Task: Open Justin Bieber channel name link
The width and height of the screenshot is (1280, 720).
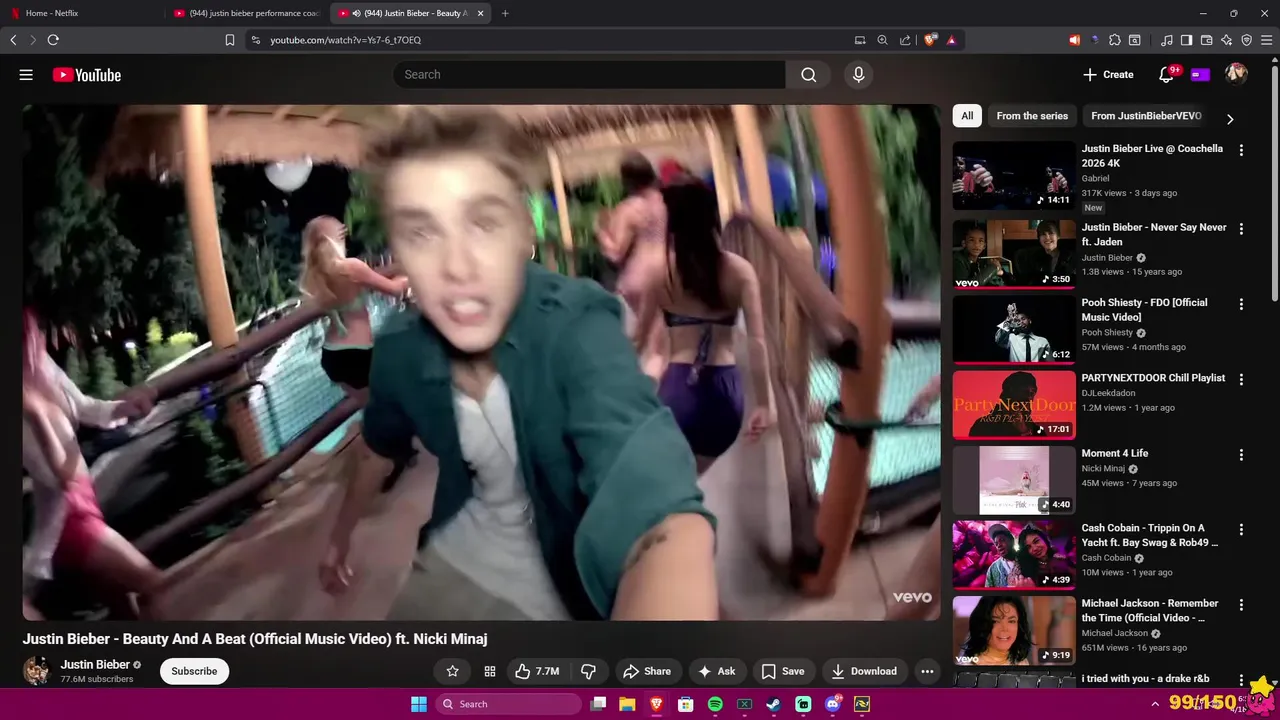Action: 95,664
